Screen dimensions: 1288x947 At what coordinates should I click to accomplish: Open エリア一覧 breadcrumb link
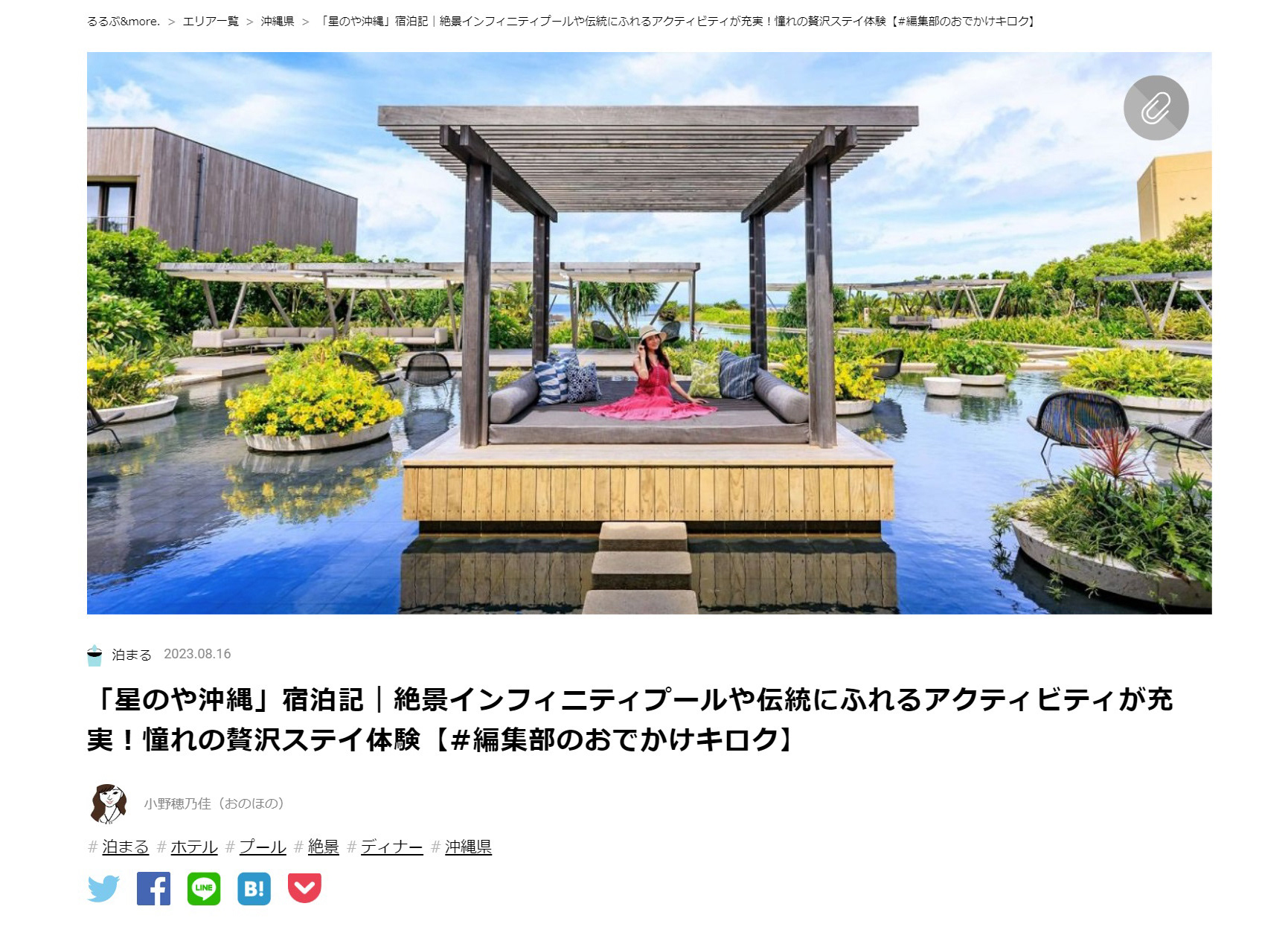tap(211, 22)
